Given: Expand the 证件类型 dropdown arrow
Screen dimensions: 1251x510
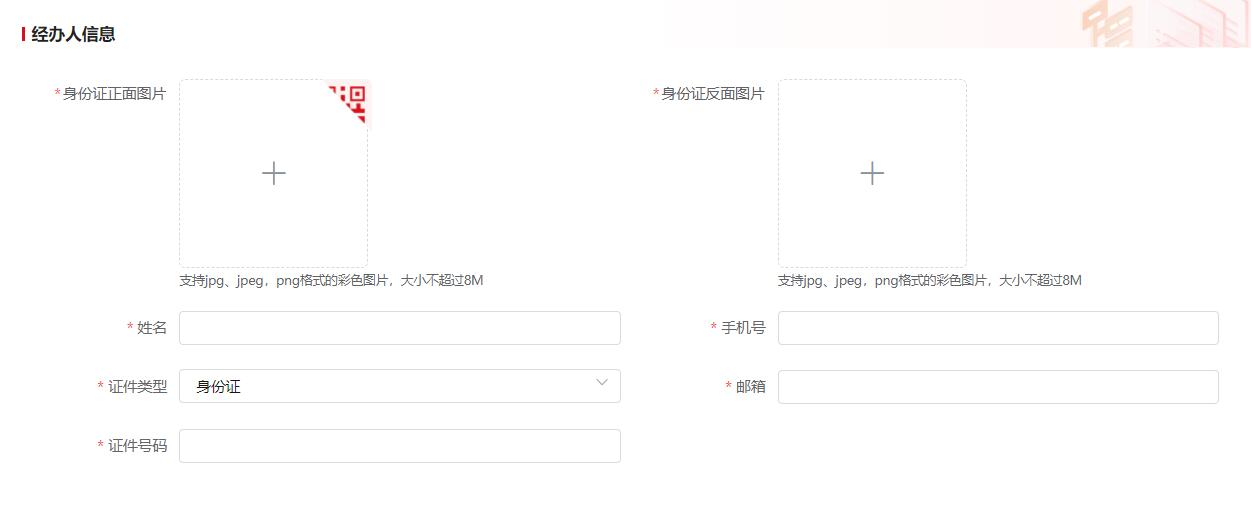Looking at the screenshot, I should [601, 383].
